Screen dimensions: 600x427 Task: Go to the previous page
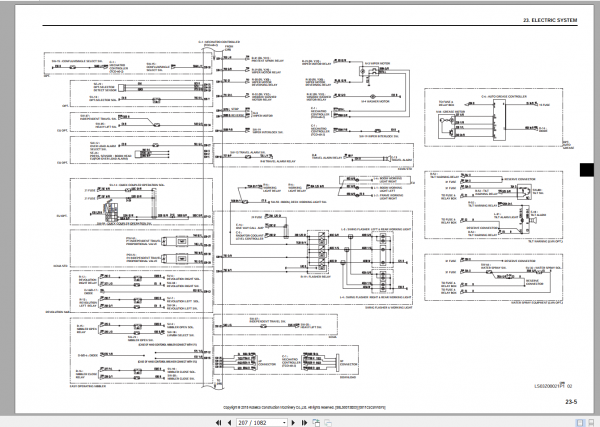pos(230,422)
